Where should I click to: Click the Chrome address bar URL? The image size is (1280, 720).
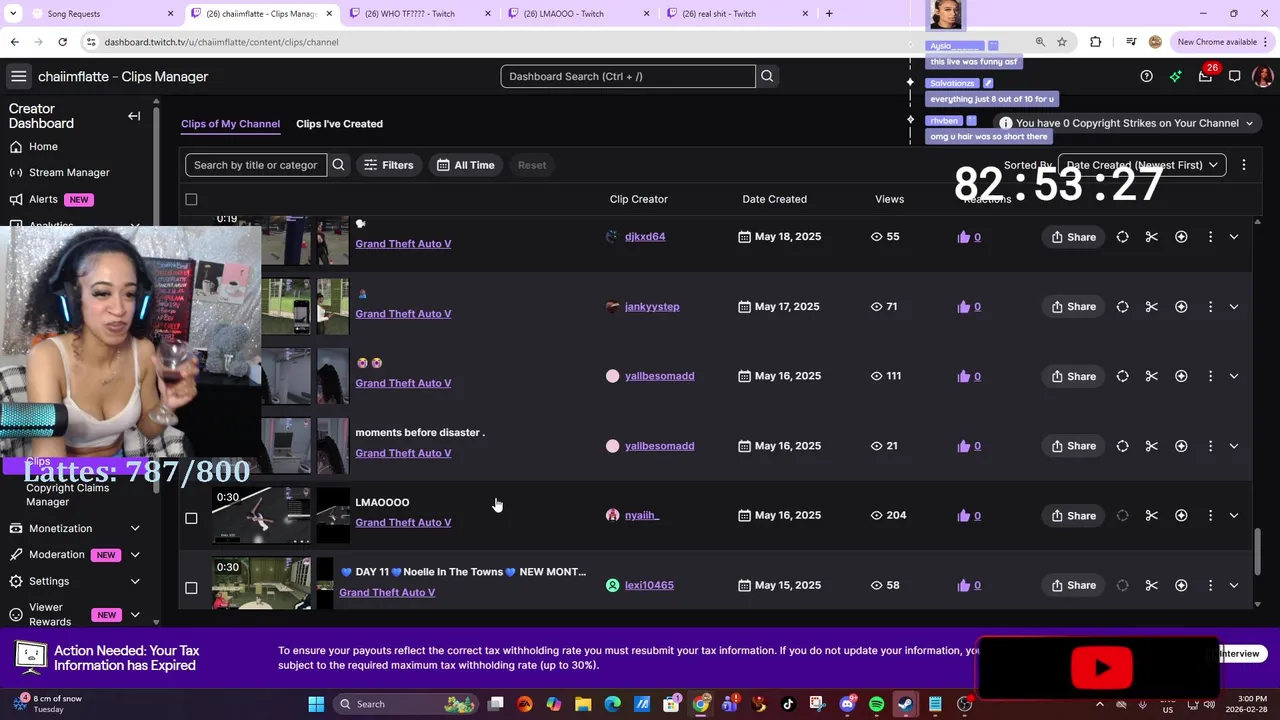[x=222, y=42]
